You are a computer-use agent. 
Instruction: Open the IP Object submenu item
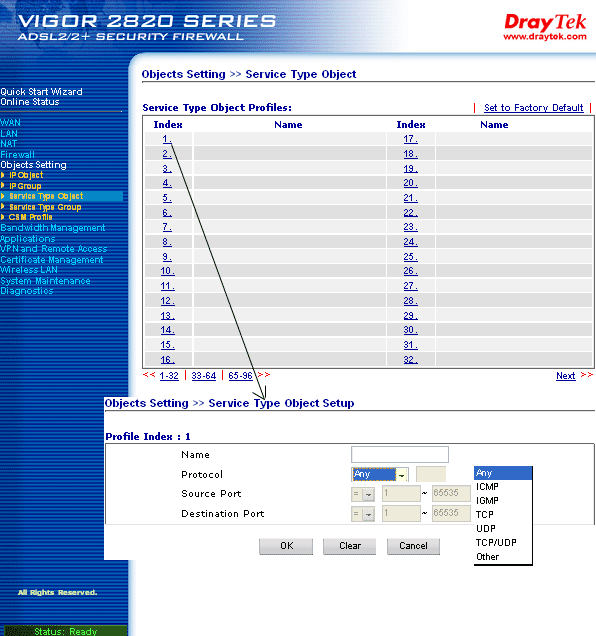click(x=26, y=175)
